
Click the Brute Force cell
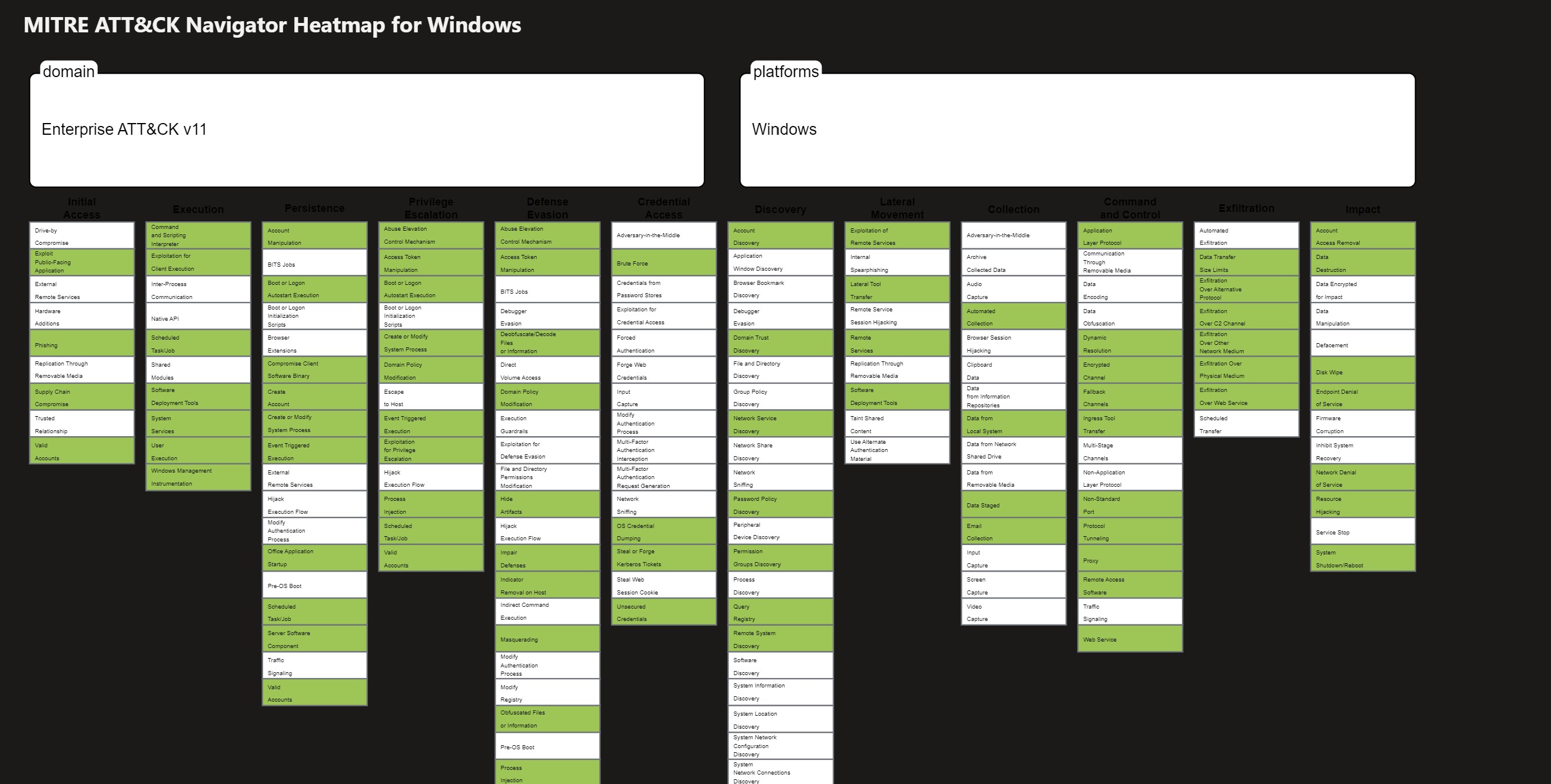(664, 263)
